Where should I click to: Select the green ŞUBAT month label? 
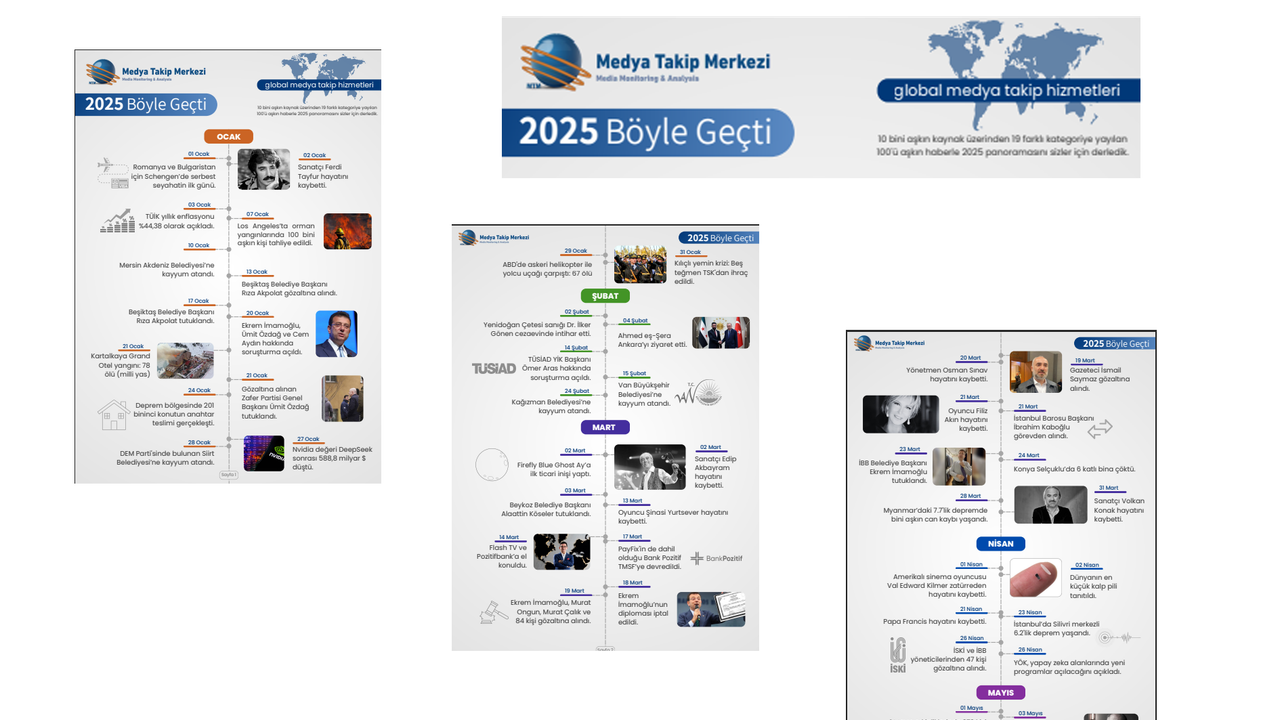coord(605,296)
